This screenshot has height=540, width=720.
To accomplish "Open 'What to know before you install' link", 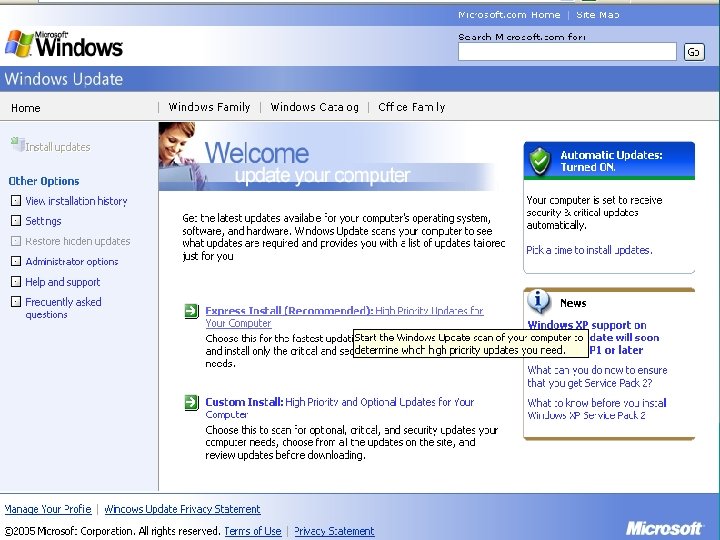I will (x=597, y=409).
